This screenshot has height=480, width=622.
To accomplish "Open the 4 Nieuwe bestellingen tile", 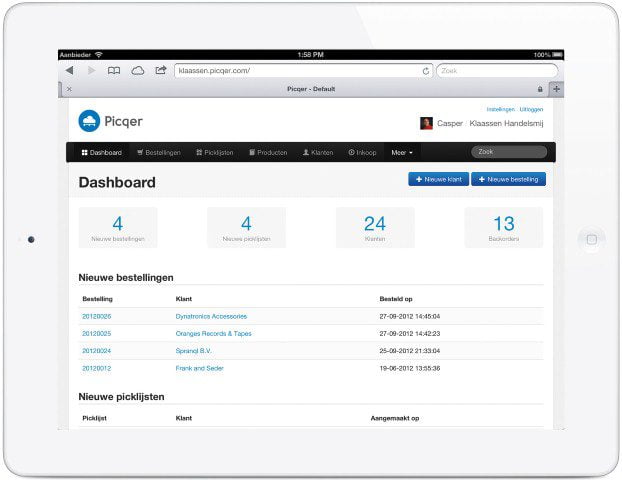I will coord(118,228).
